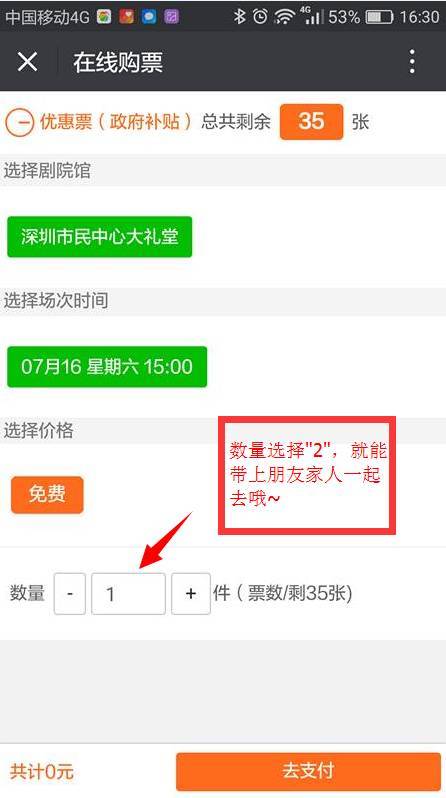Select the 深圳市民中心大礼堂 venue
Image resolution: width=446 pixels, height=798 pixels.
(x=99, y=237)
